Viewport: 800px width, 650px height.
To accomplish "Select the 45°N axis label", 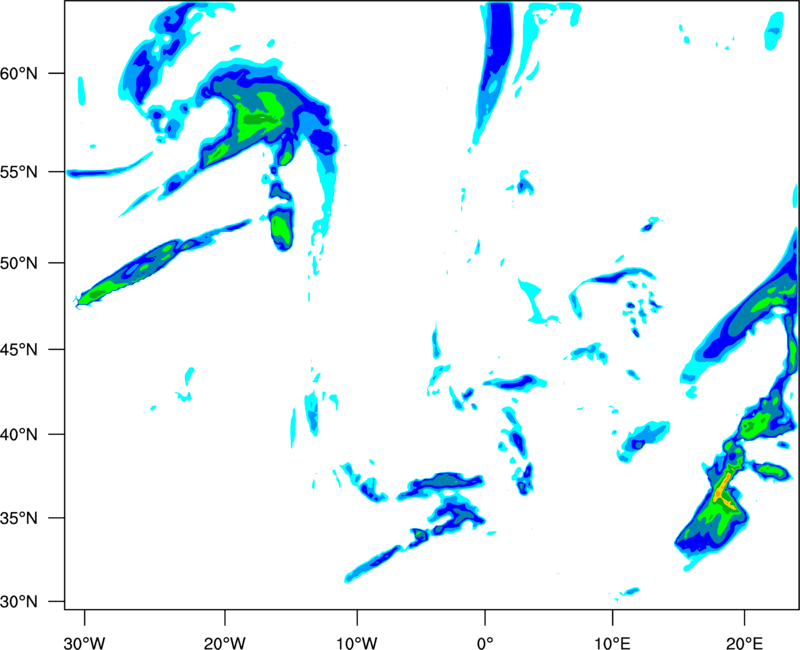I will point(19,350).
